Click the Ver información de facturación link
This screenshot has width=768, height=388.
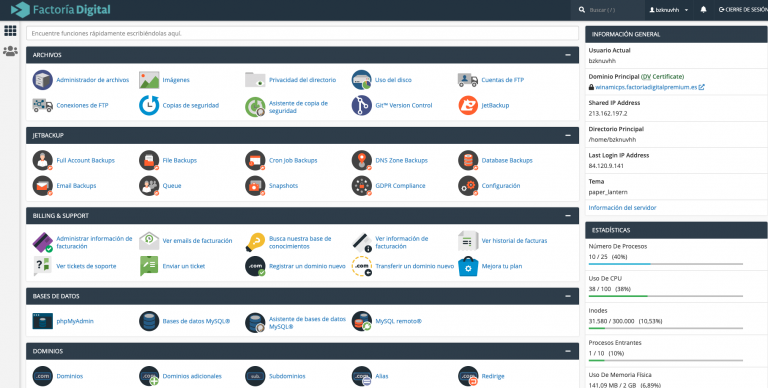(402, 242)
